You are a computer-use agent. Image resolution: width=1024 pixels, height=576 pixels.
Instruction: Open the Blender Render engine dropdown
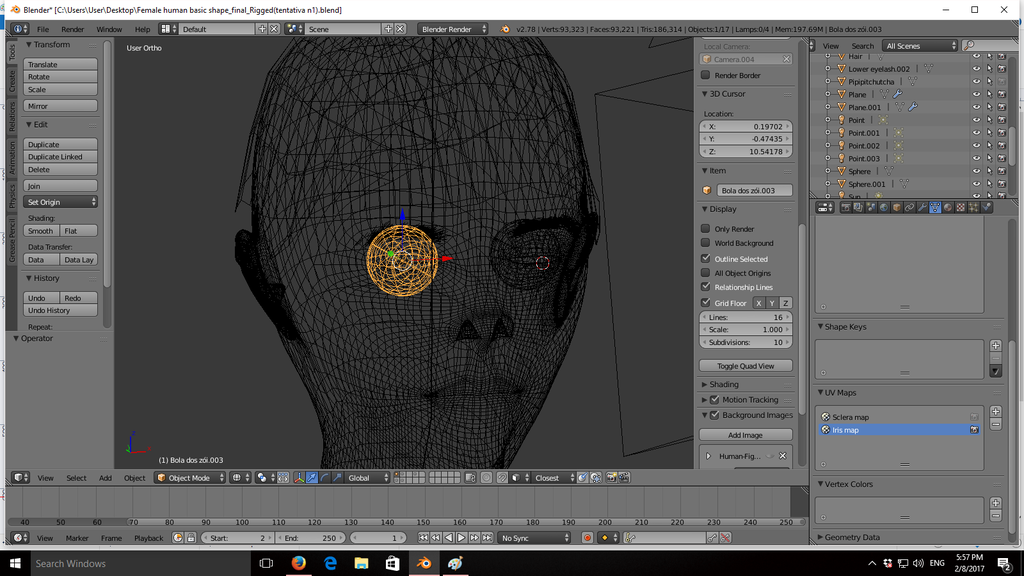(453, 29)
